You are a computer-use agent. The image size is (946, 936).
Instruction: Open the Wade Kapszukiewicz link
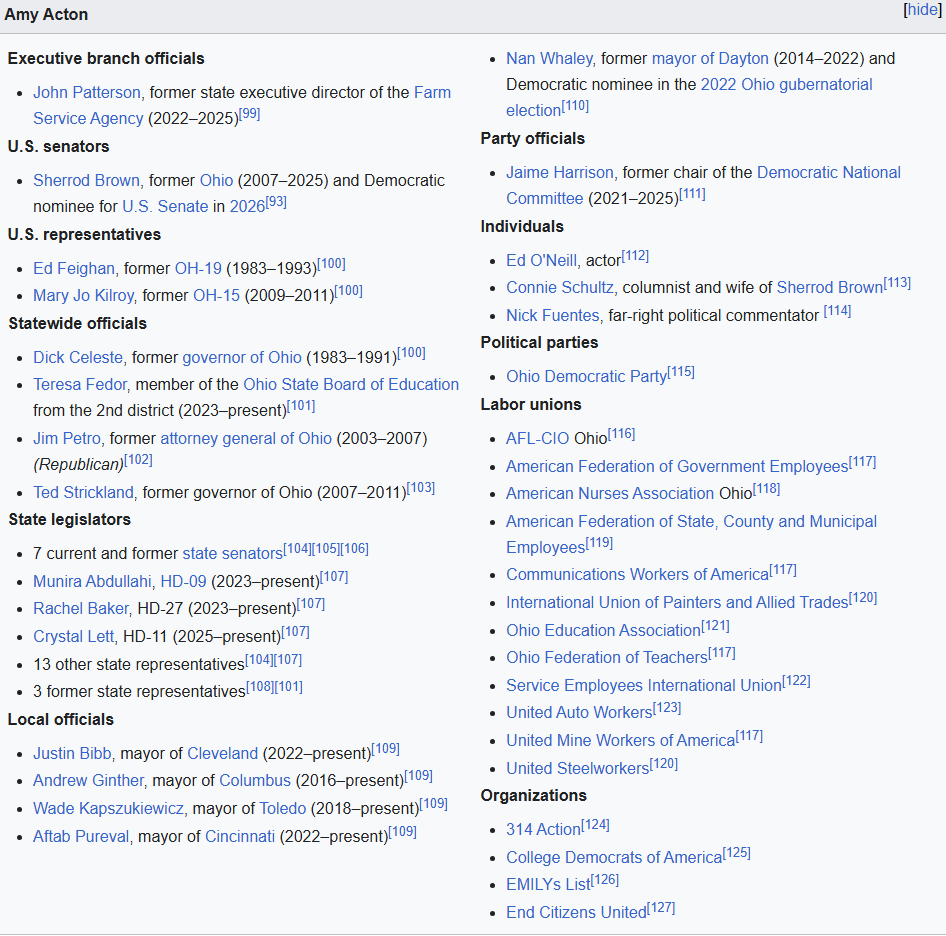point(109,809)
